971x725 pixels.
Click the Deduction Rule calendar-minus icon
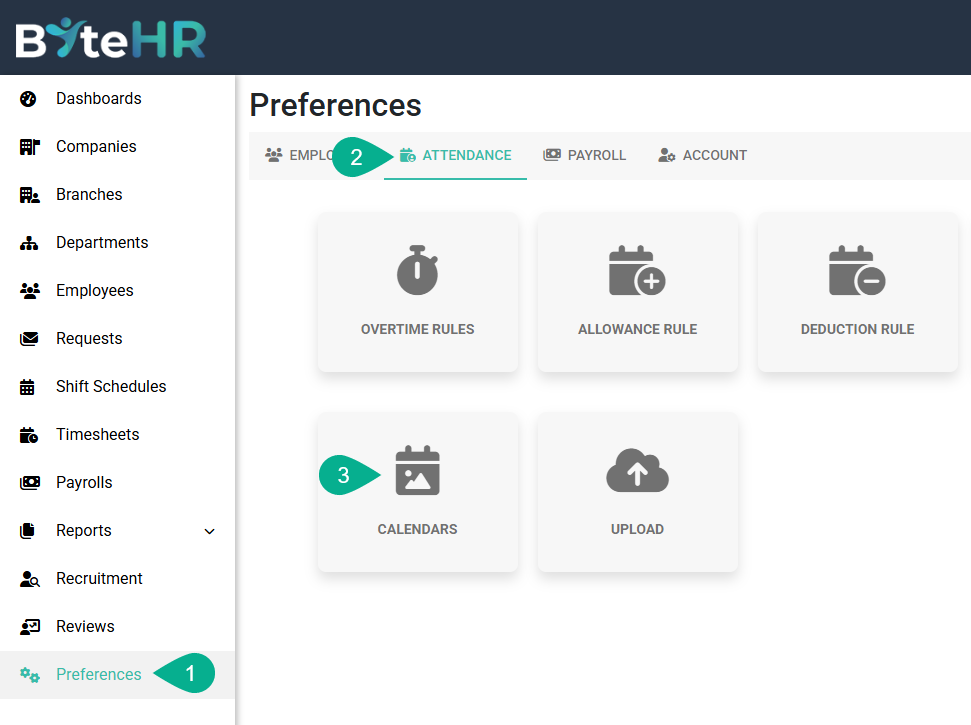tap(857, 271)
